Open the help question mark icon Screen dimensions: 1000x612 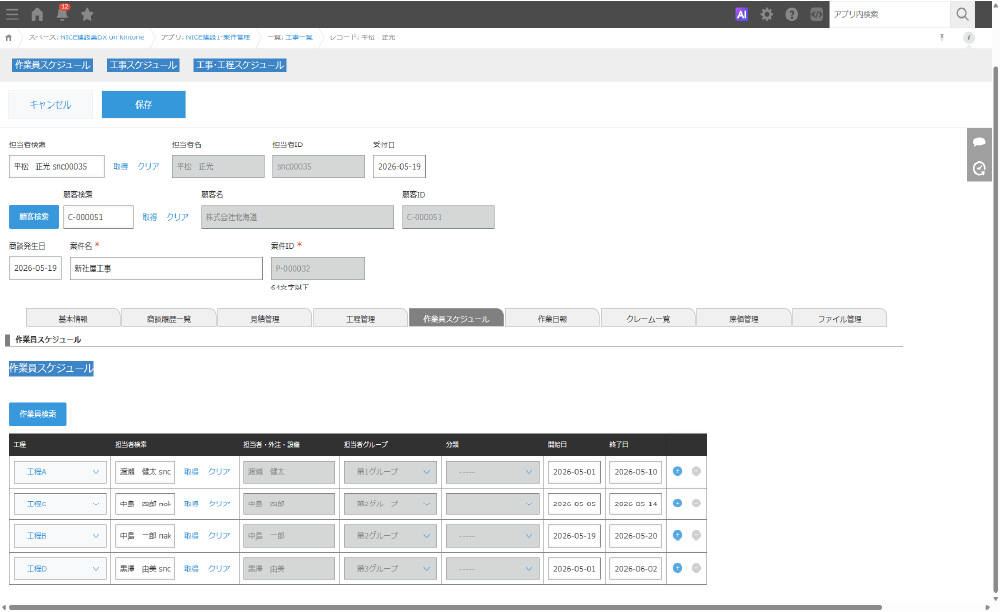point(791,14)
